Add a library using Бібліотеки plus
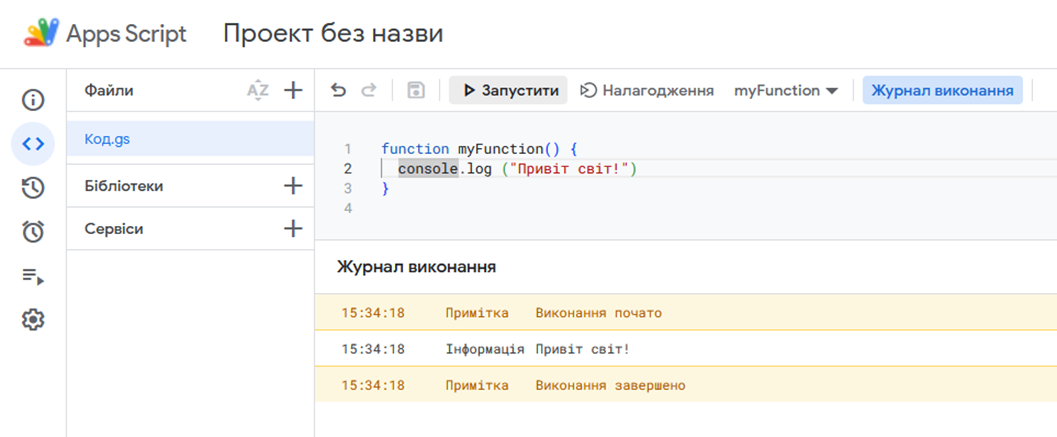 click(293, 186)
